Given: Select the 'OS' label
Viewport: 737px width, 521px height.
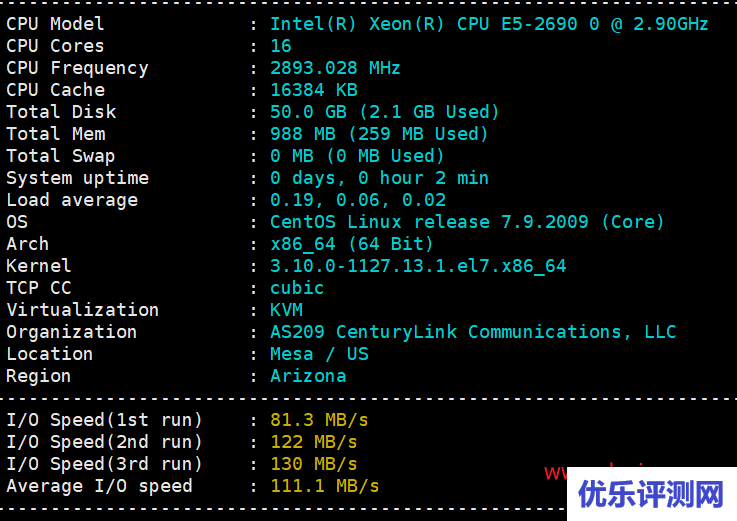Looking at the screenshot, I should tap(17, 222).
